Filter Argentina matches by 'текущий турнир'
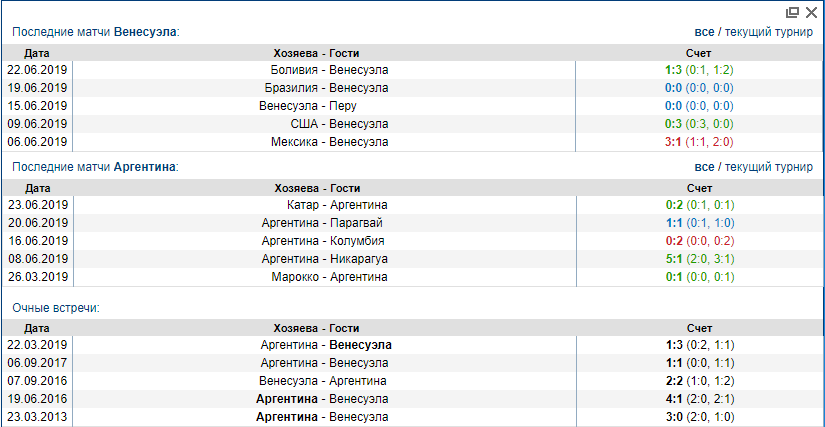 pos(768,167)
